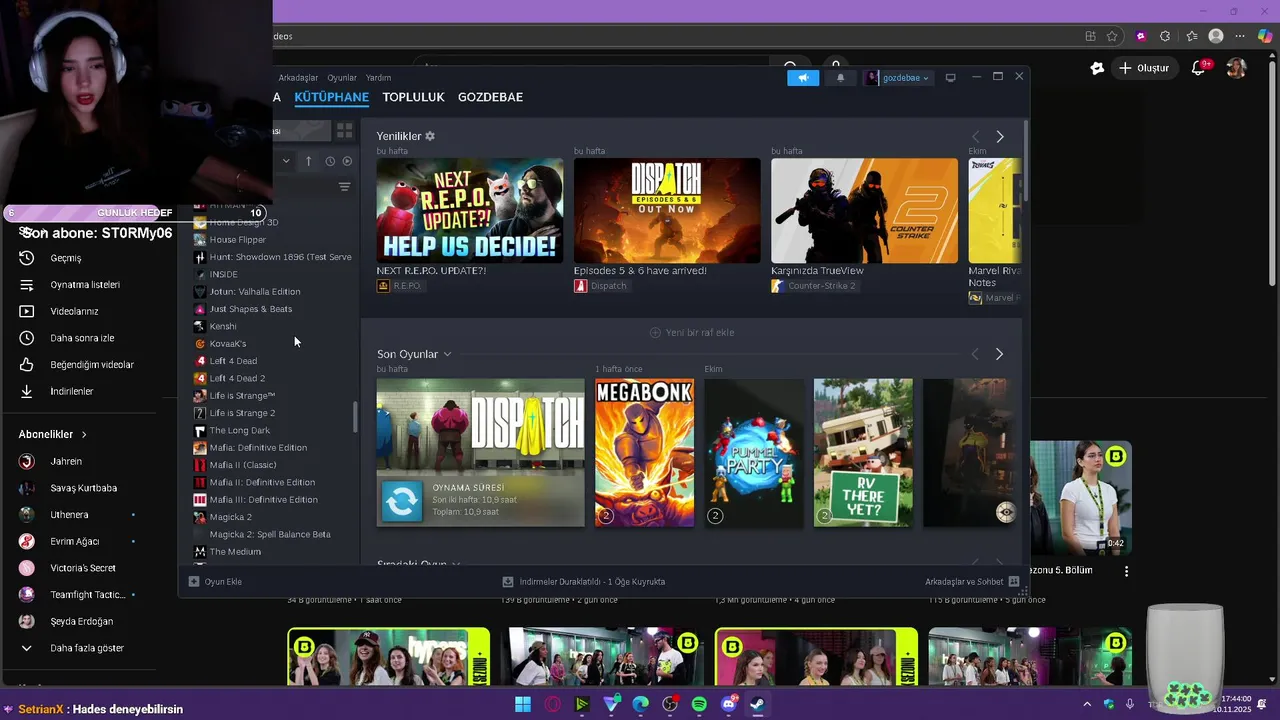Open advanced filter options icon in sidebar
This screenshot has height=720, width=1280.
[x=344, y=187]
